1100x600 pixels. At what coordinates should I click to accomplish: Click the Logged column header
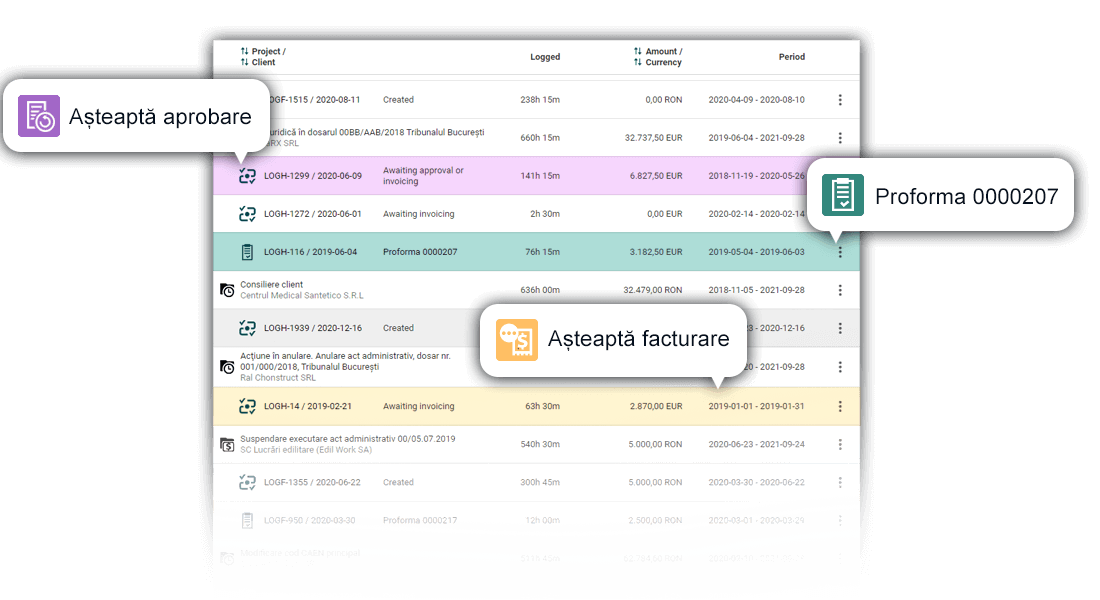pos(545,57)
